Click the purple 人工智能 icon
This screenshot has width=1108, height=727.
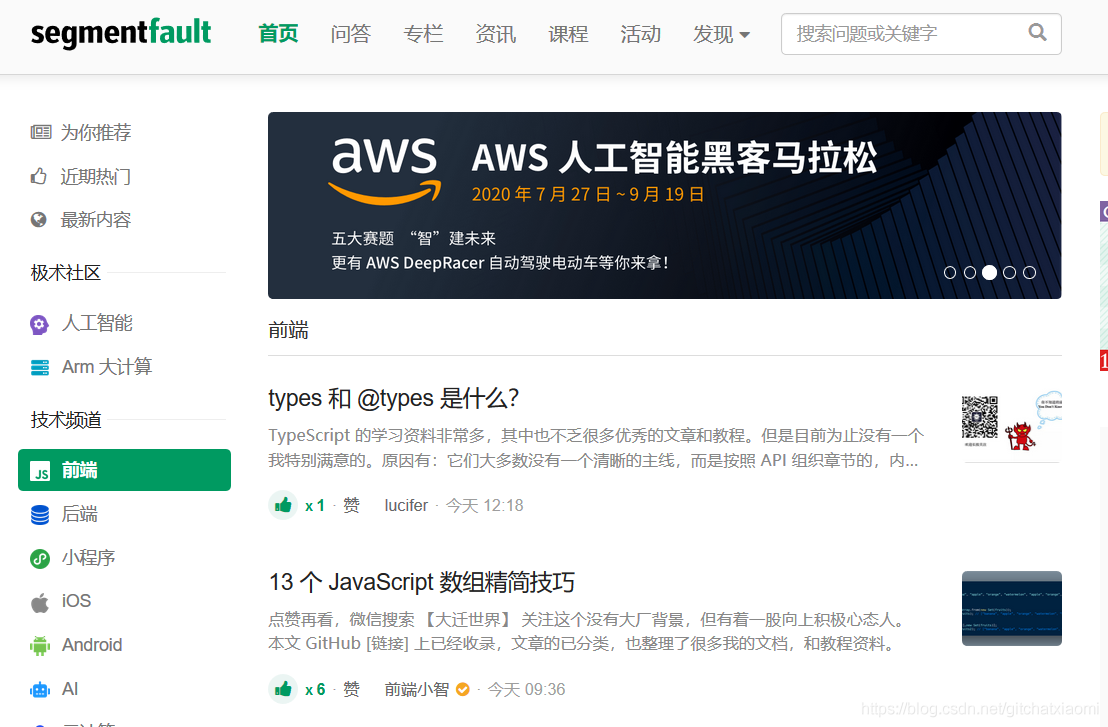coord(40,324)
